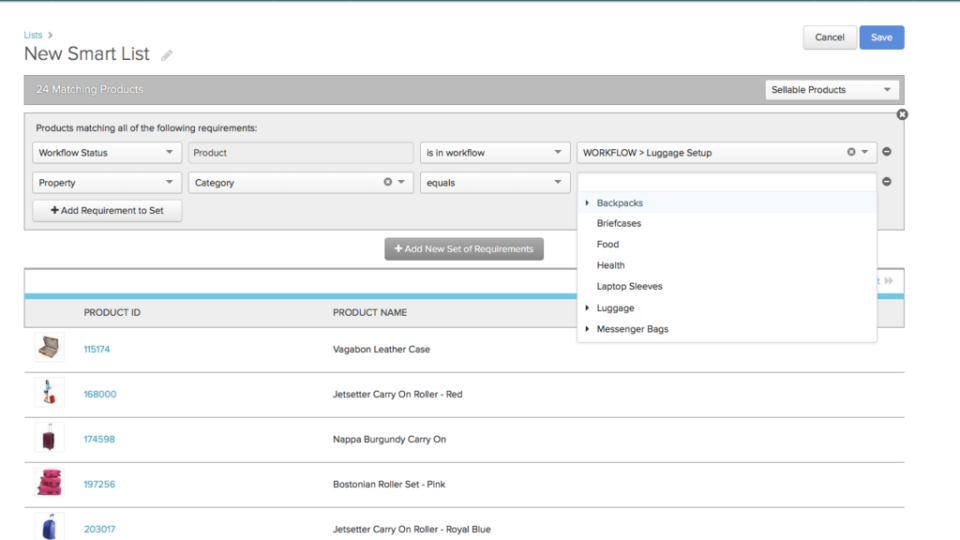This screenshot has height=540, width=960.
Task: Expand the Backpacks category arrow
Action: pos(587,203)
